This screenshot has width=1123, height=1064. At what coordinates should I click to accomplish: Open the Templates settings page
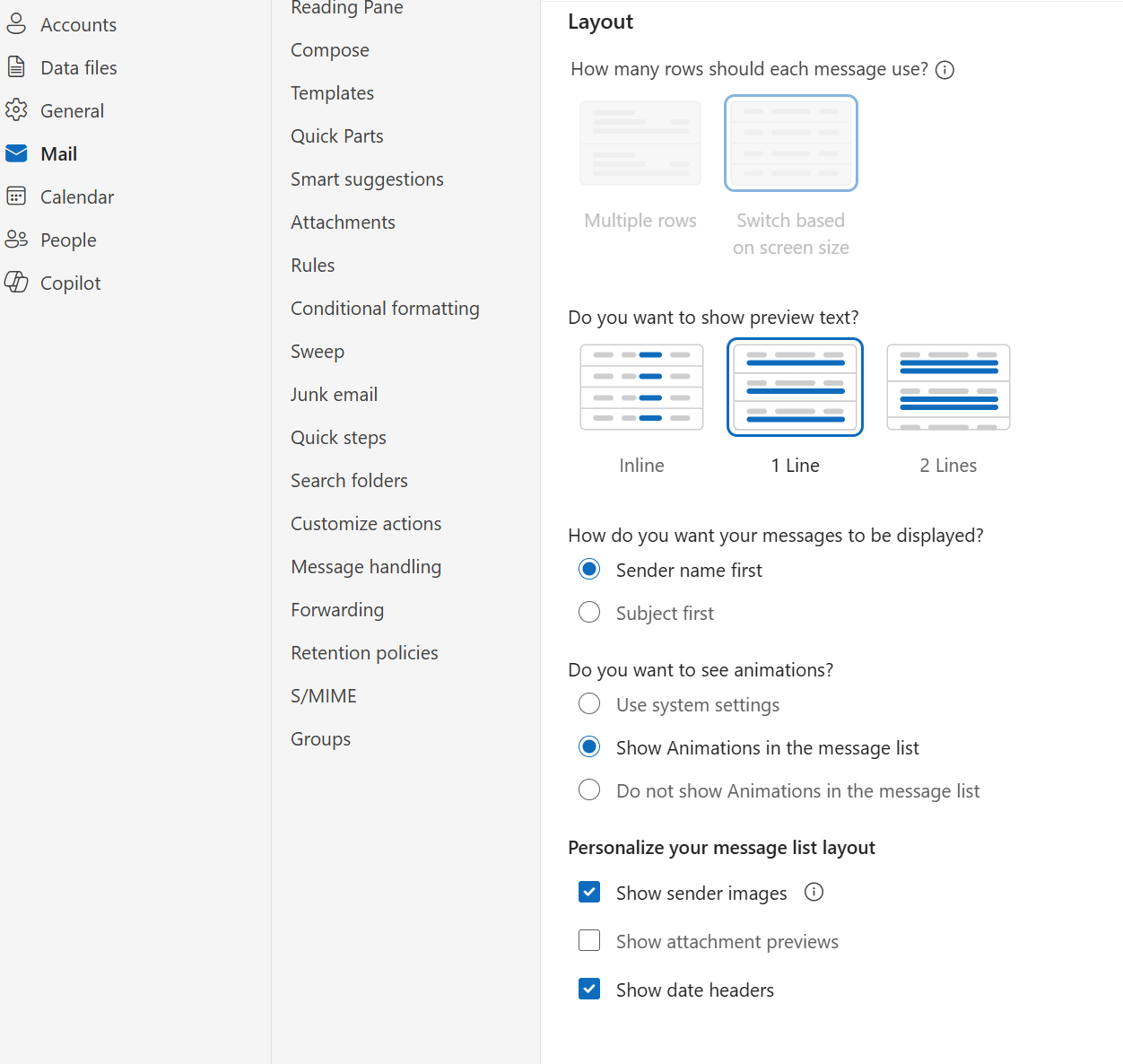pos(332,93)
